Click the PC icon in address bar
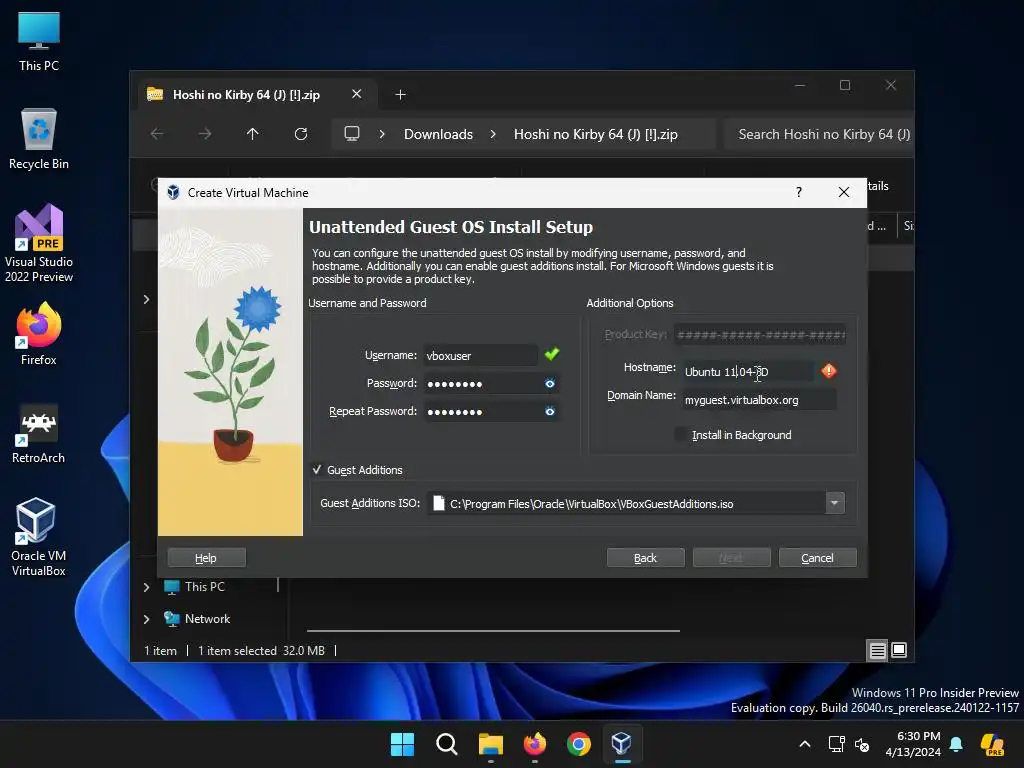This screenshot has height=768, width=1024. coord(352,134)
